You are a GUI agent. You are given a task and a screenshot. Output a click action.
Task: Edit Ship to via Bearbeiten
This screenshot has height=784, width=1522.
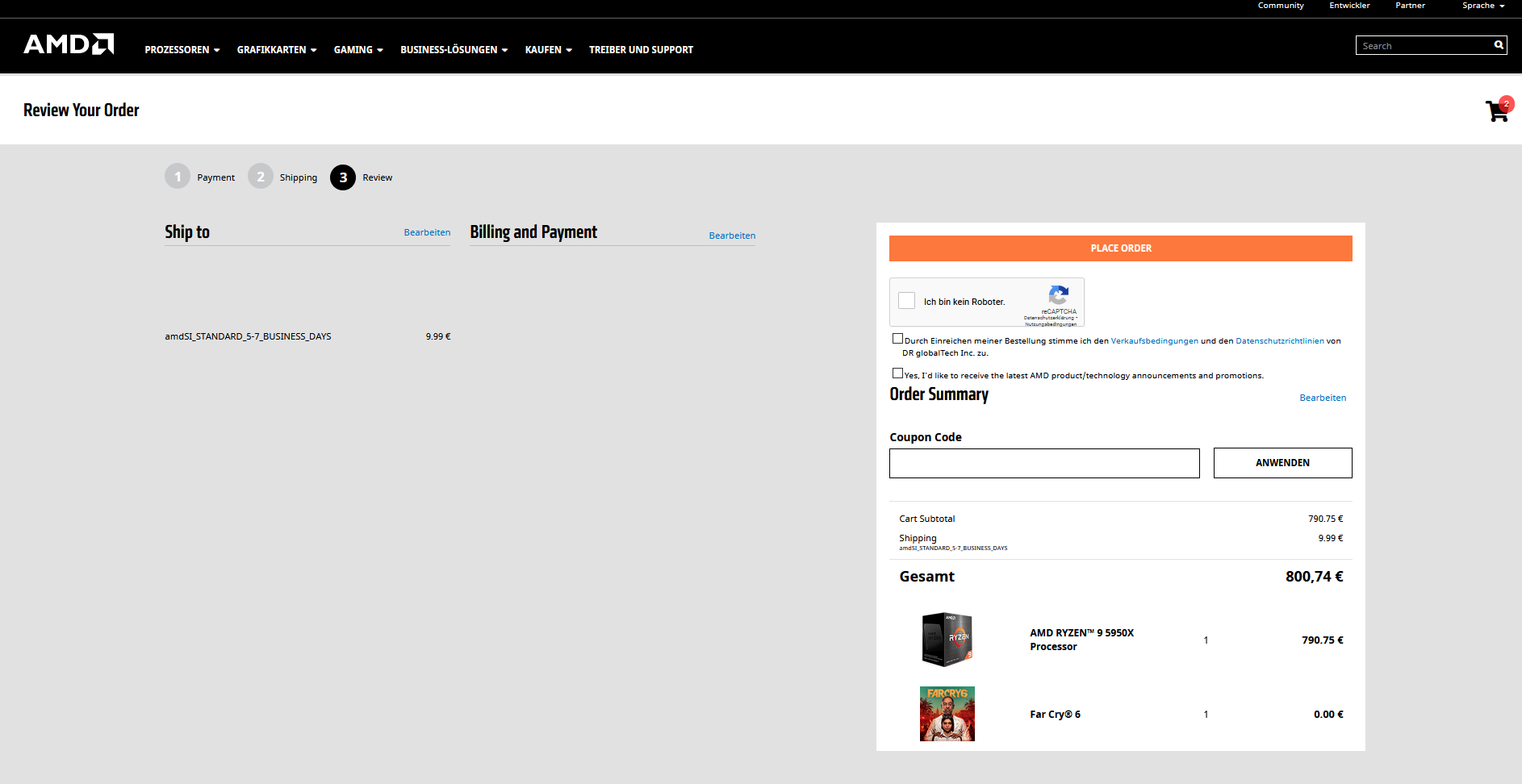point(427,232)
